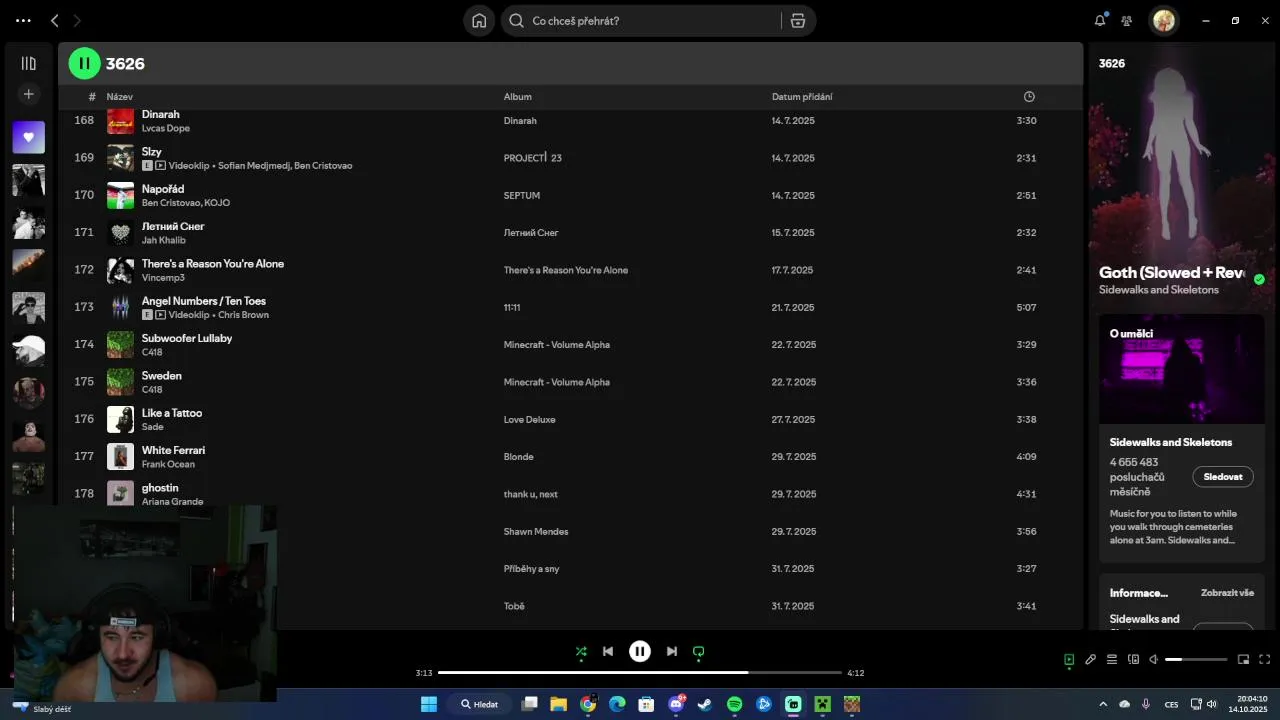
Task: Click the green saved checkmark beside Goth
Action: 1259,279
